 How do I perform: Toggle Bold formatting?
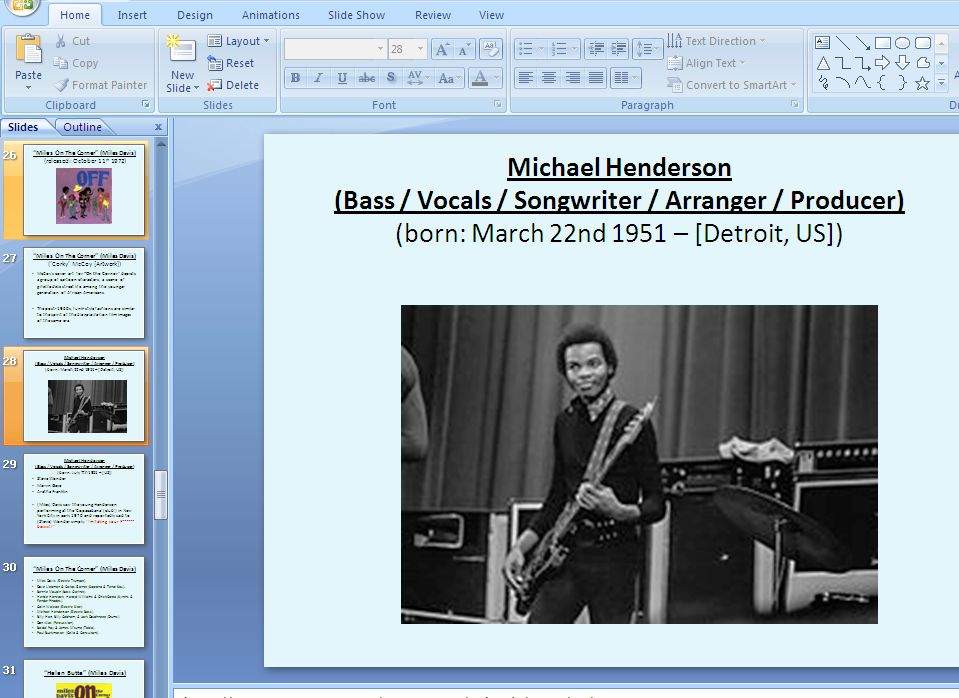(x=295, y=78)
